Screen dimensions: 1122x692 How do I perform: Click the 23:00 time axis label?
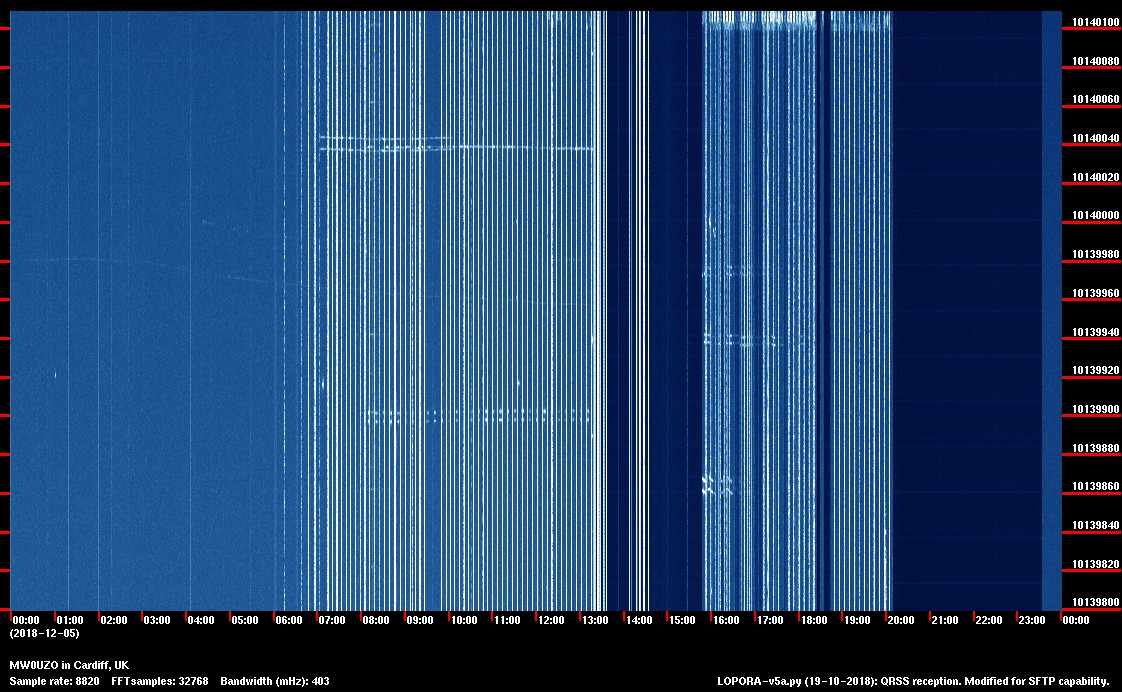pos(1032,620)
